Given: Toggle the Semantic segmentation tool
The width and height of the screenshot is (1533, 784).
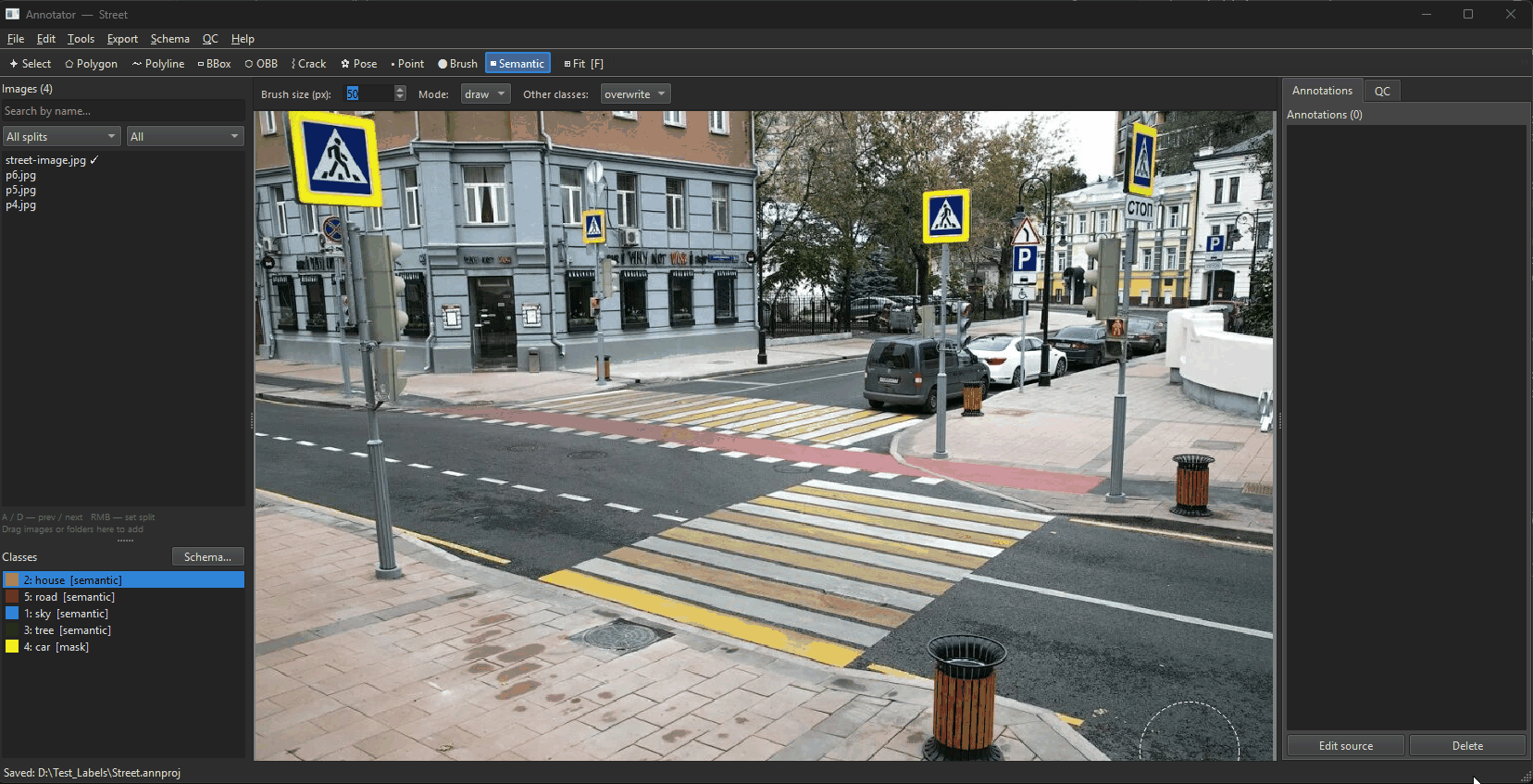Looking at the screenshot, I should (517, 64).
